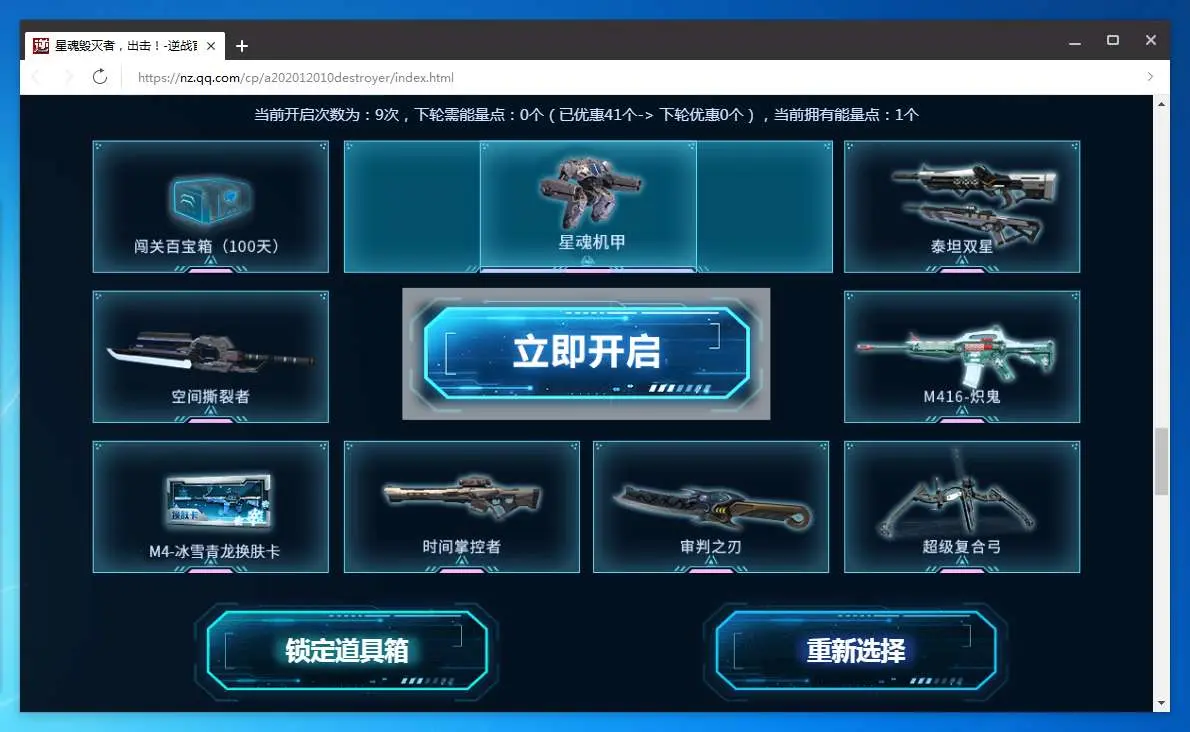Click the 立即开启 button
1190x732 pixels.
pos(586,353)
